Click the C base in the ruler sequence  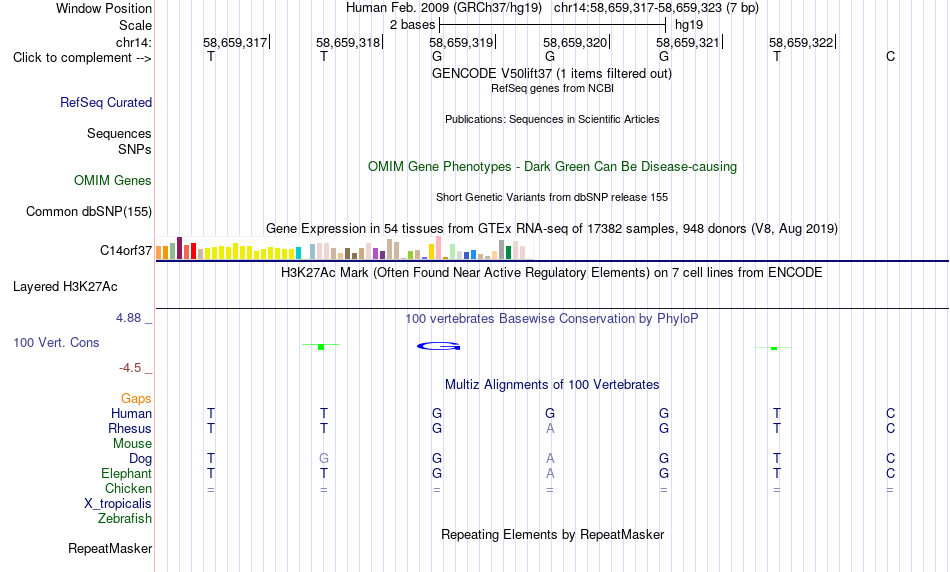tap(890, 56)
